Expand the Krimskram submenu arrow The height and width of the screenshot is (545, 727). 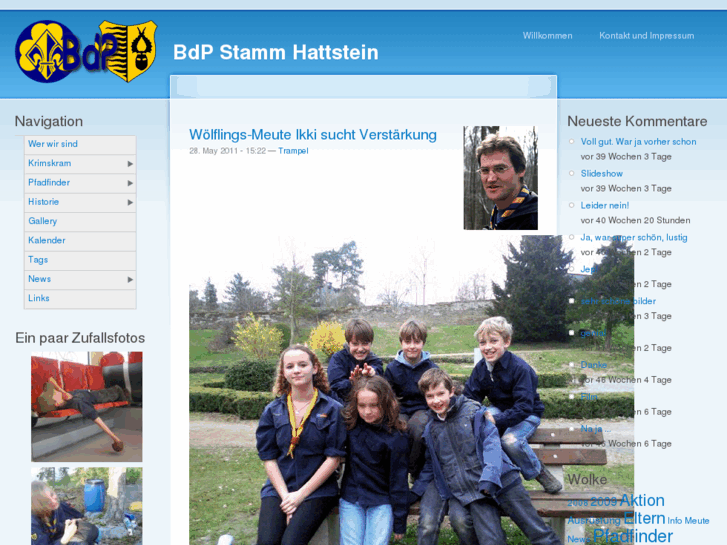tap(130, 164)
